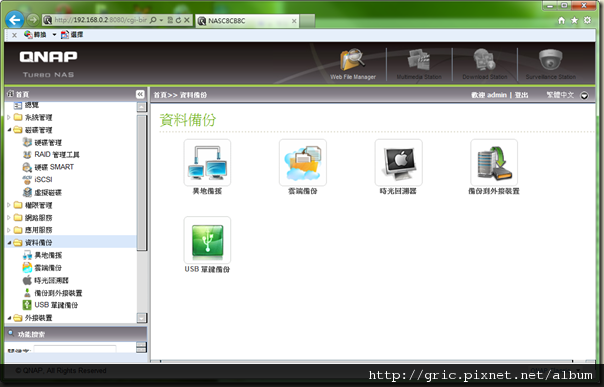The height and width of the screenshot is (387, 604).
Task: Click the browser forward button
Action: 33,19
